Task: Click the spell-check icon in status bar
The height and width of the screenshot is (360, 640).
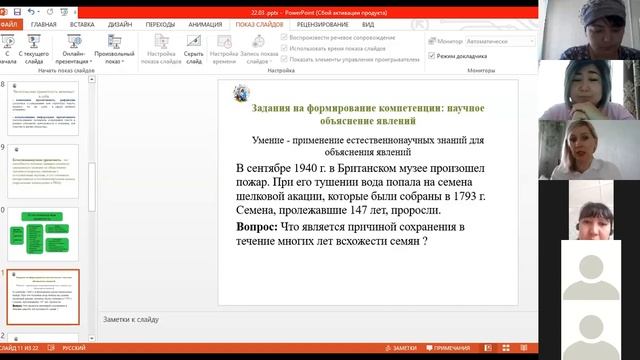Action: (x=51, y=348)
